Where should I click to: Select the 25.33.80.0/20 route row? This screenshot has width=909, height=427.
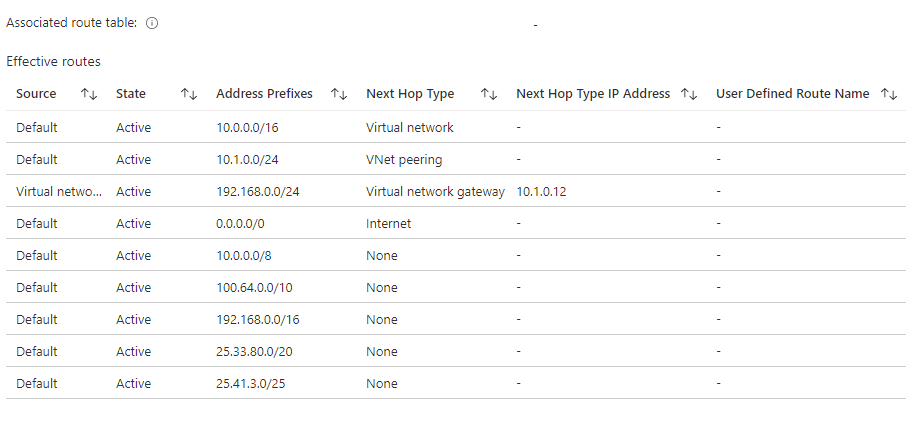click(x=456, y=352)
